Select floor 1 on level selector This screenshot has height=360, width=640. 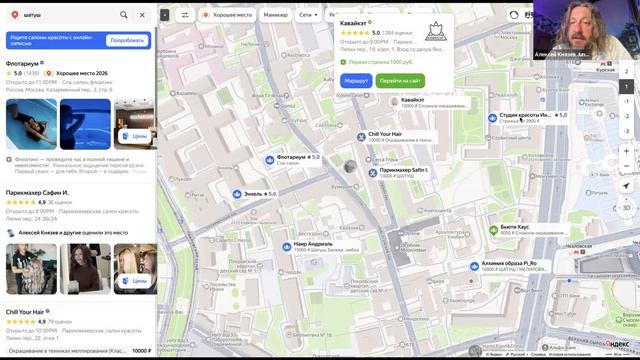627,87
